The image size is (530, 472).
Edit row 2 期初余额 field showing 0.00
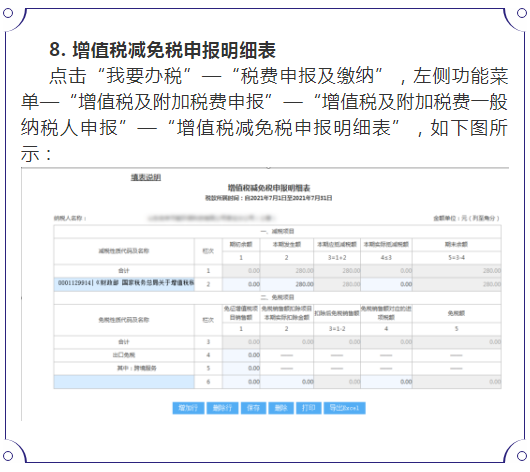coord(241,284)
